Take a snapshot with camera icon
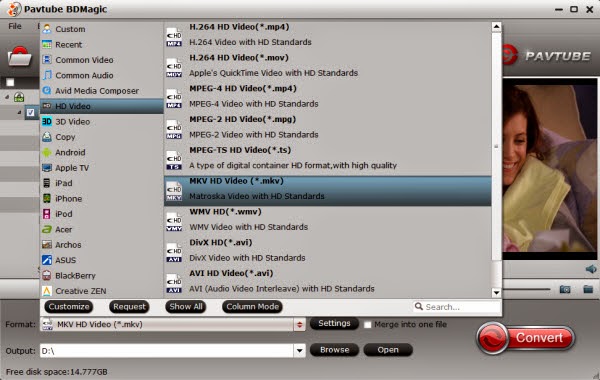The height and width of the screenshot is (380, 600). [x=565, y=289]
